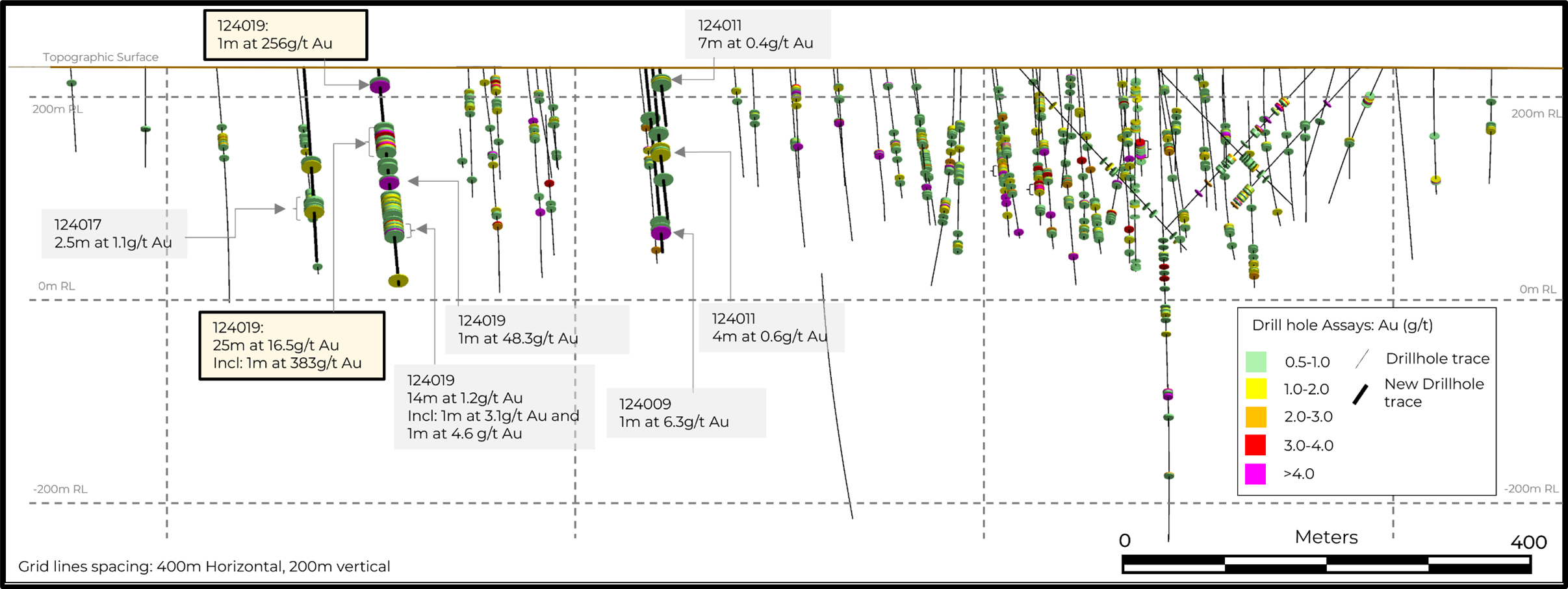Click the Drill hole Assays legend title
This screenshot has width=1568, height=589.
click(1342, 325)
